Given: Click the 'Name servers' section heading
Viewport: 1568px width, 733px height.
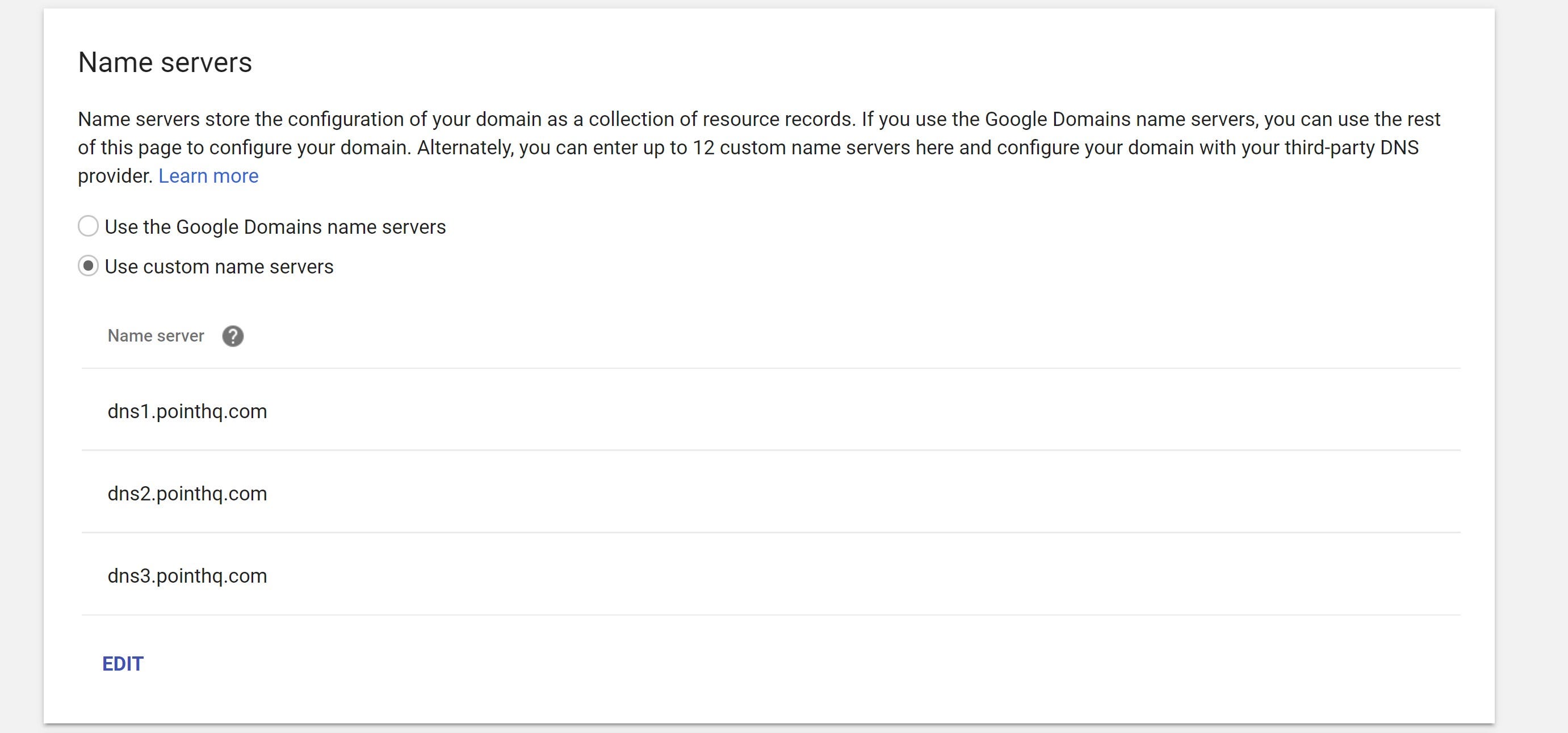Looking at the screenshot, I should (x=165, y=62).
